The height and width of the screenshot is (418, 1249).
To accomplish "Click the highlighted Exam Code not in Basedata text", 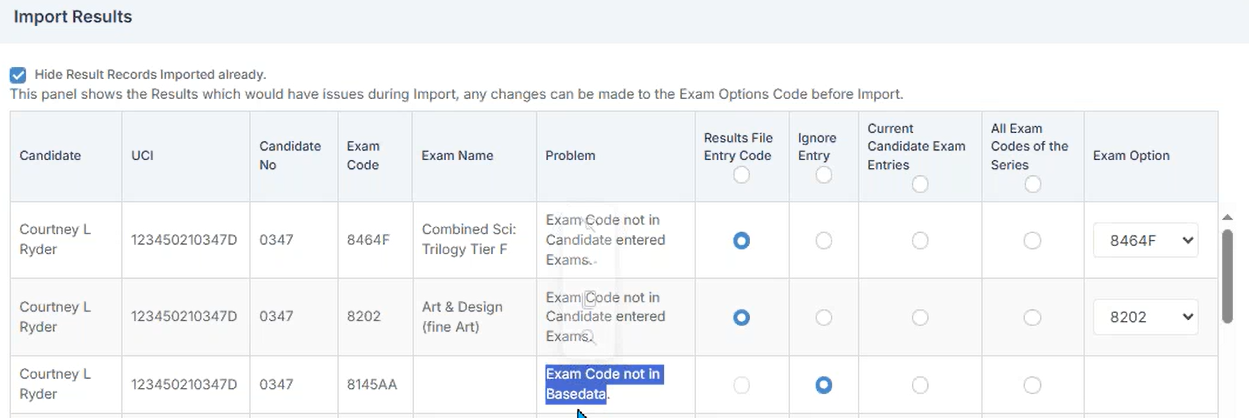I will click(603, 384).
